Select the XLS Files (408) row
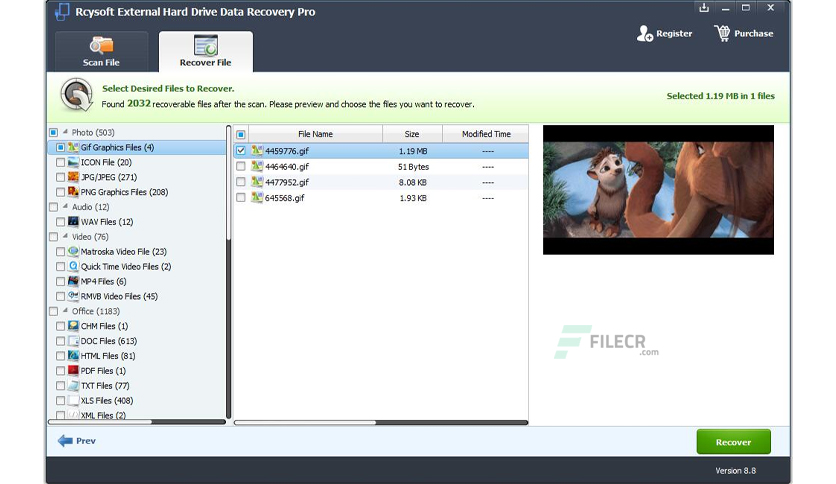 [x=137, y=401]
